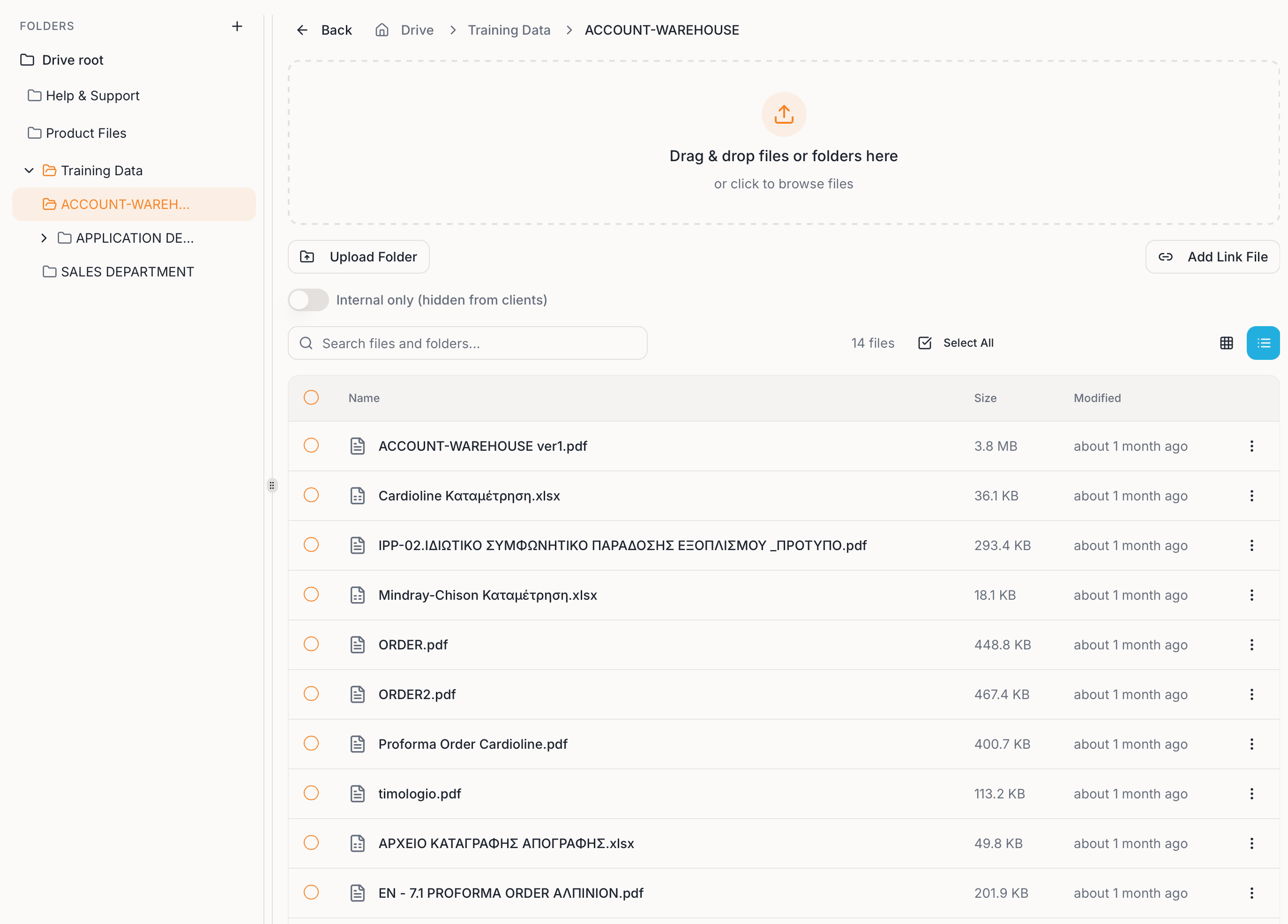Expand the APPLICATION DE... folder
Viewport: 1288px width, 924px height.
45,238
